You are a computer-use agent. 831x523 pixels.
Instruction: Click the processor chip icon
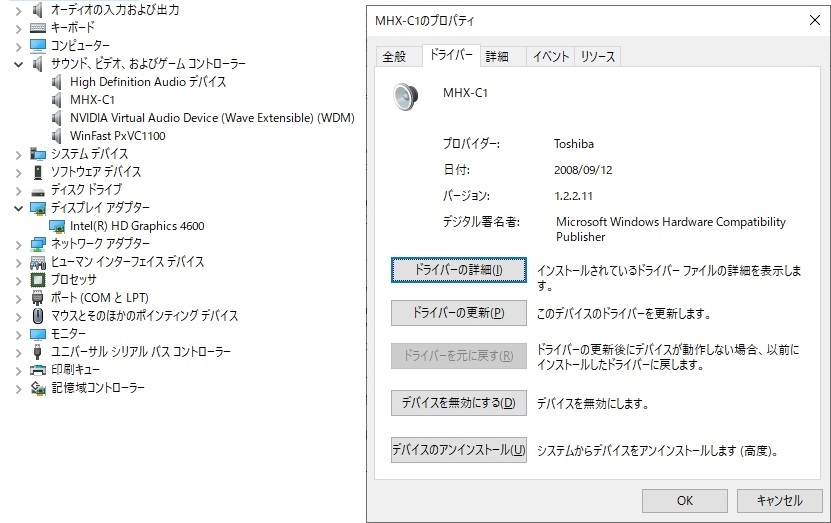[x=38, y=280]
